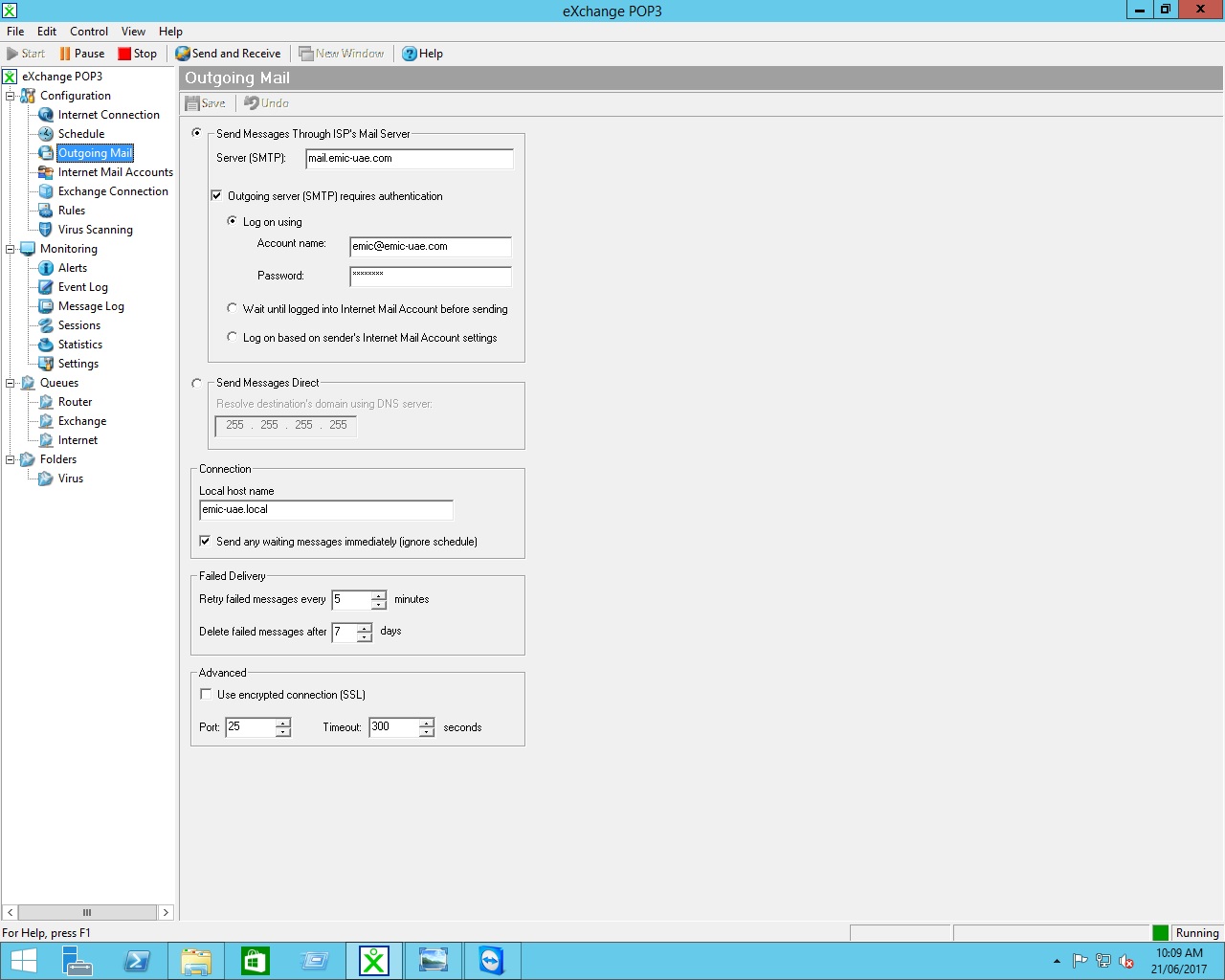This screenshot has height=980, width=1225.
Task: Disable SMTP requires authentication checkbox
Action: coord(217,196)
